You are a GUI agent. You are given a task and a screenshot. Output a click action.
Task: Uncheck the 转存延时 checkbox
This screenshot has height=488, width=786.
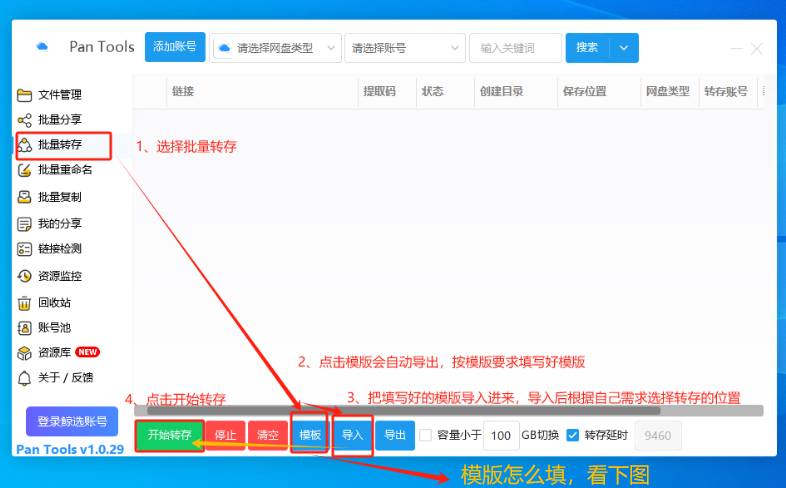[572, 435]
